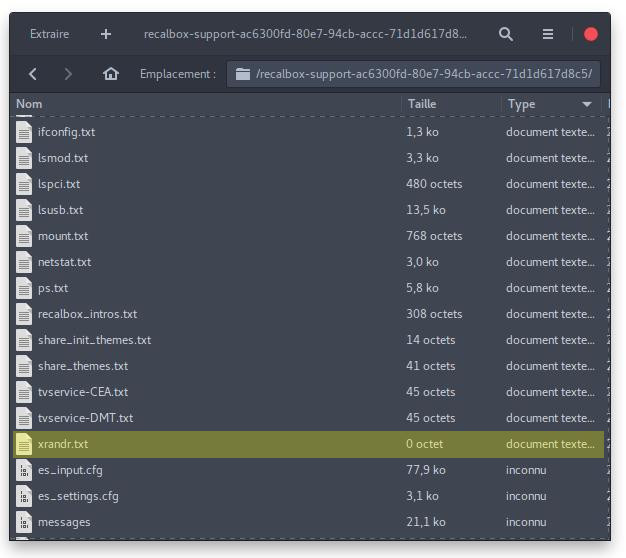Select the recalbox_intros.txt file icon
This screenshot has width=626, height=558.
24,314
